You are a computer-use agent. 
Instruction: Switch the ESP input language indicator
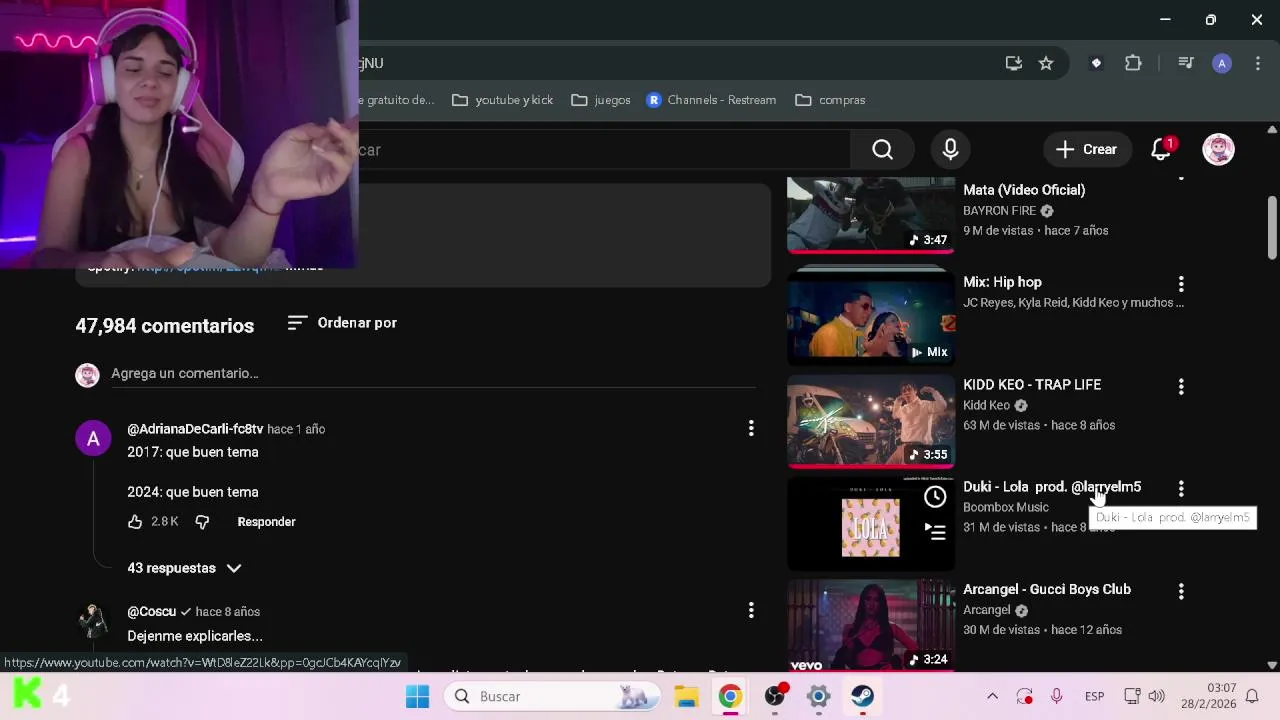1095,696
